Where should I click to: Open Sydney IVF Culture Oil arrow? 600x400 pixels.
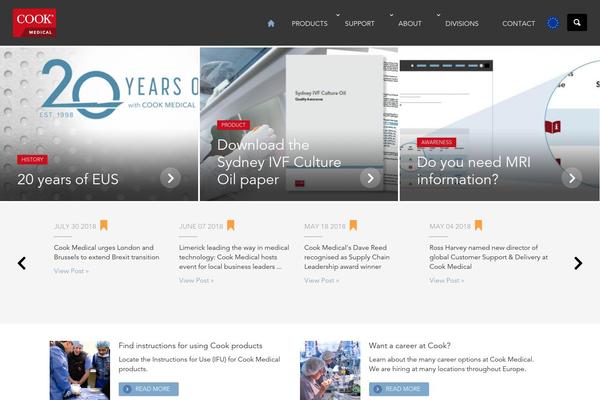pyautogui.click(x=370, y=178)
